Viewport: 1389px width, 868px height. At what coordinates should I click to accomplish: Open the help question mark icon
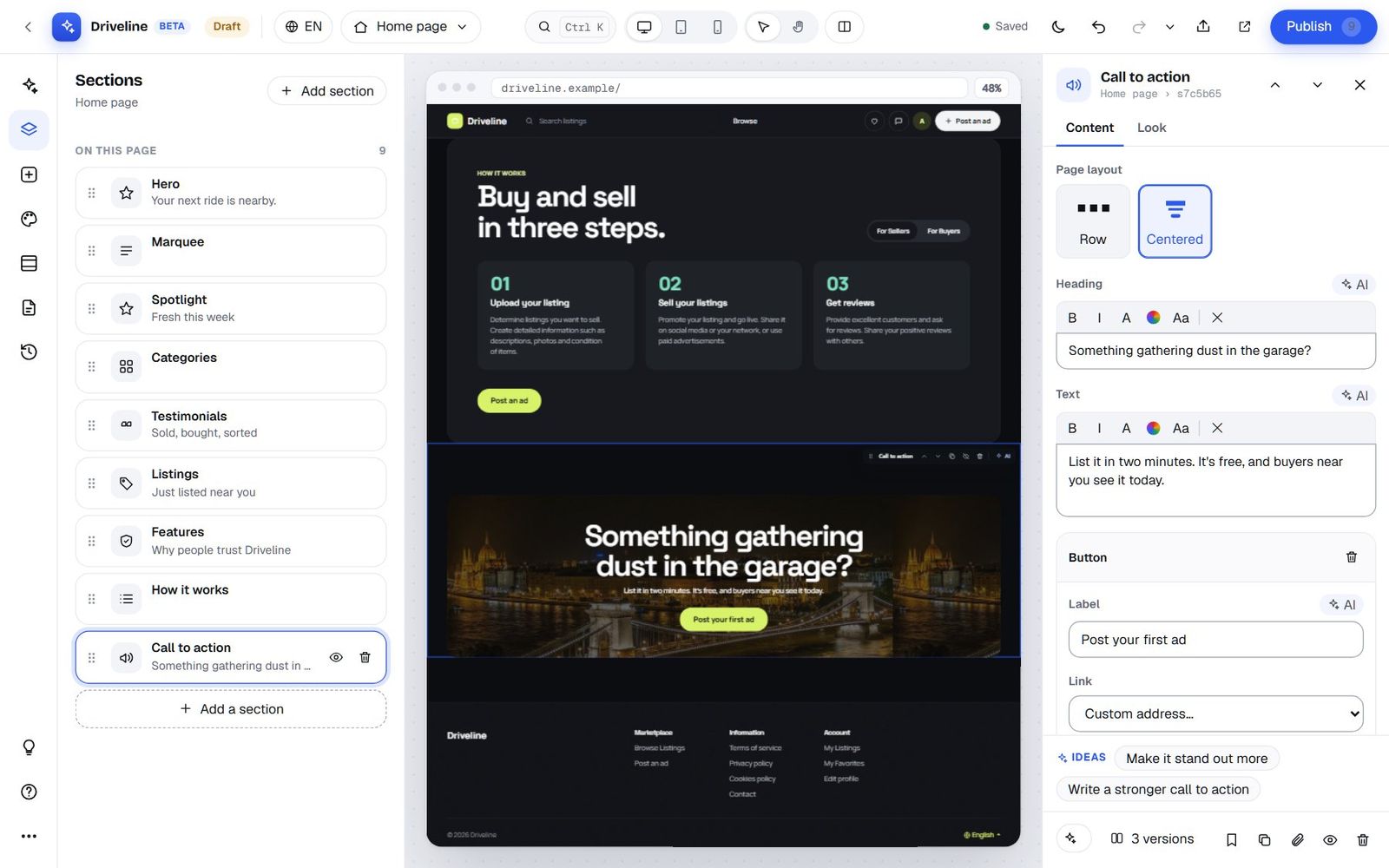point(29,792)
